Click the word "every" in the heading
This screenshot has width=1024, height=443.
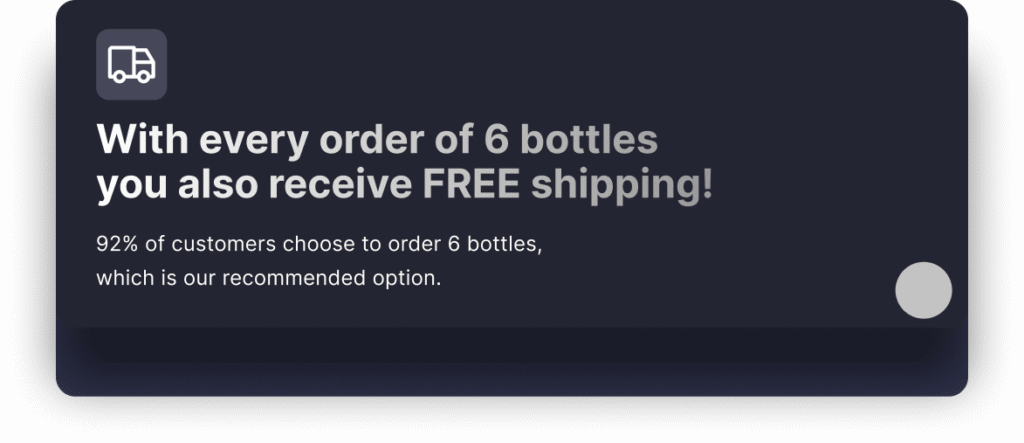[253, 140]
